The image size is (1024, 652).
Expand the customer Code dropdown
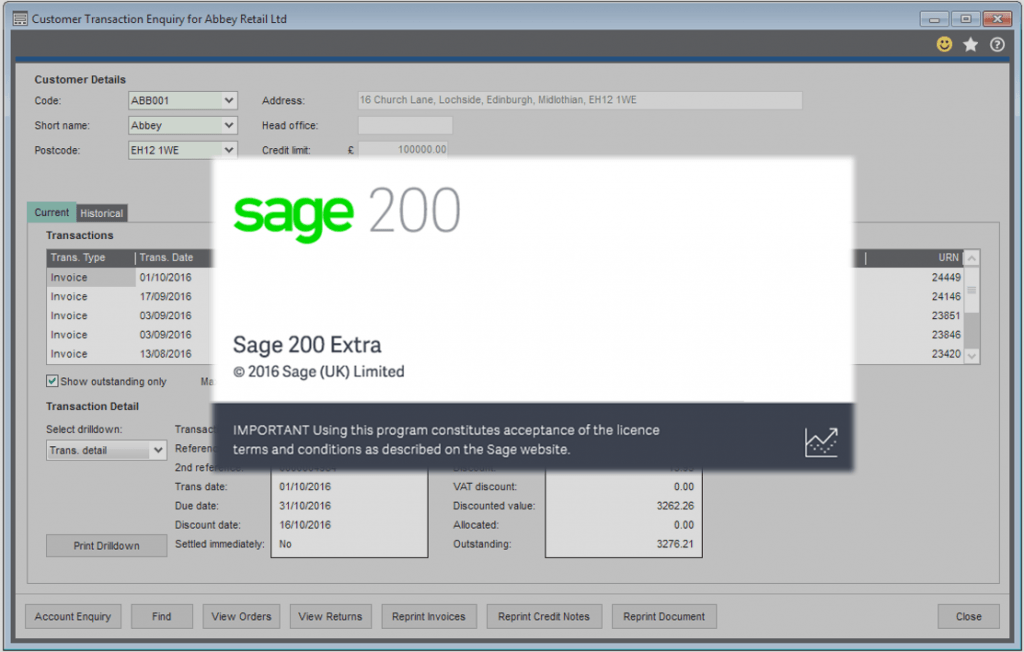click(x=229, y=101)
